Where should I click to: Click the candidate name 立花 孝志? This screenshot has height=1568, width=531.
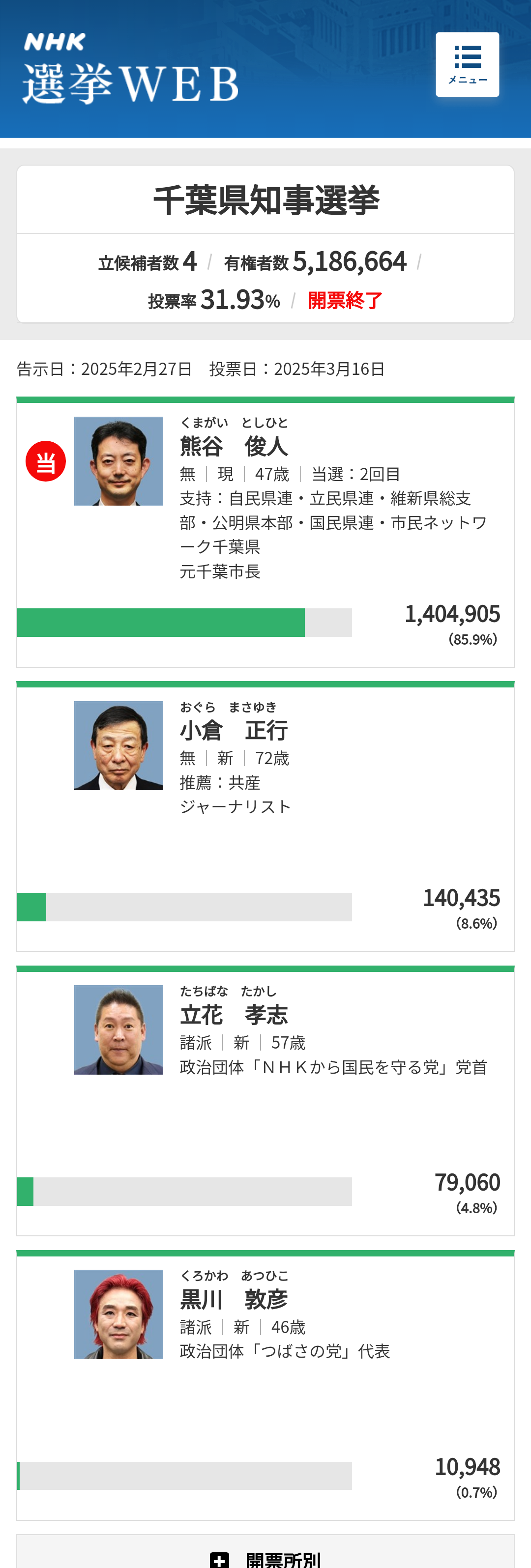(234, 1015)
